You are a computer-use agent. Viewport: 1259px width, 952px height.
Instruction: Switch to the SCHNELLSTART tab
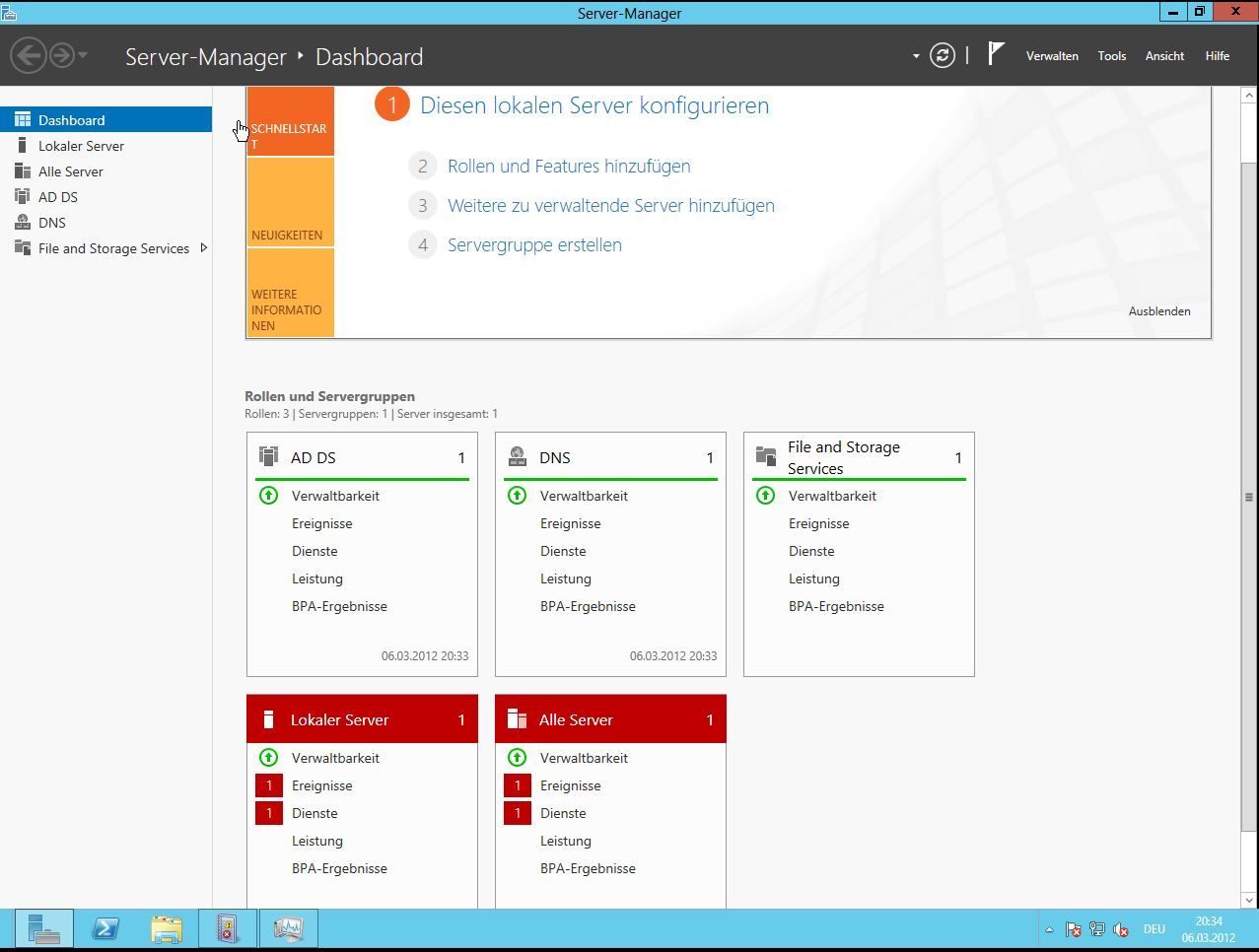point(290,121)
